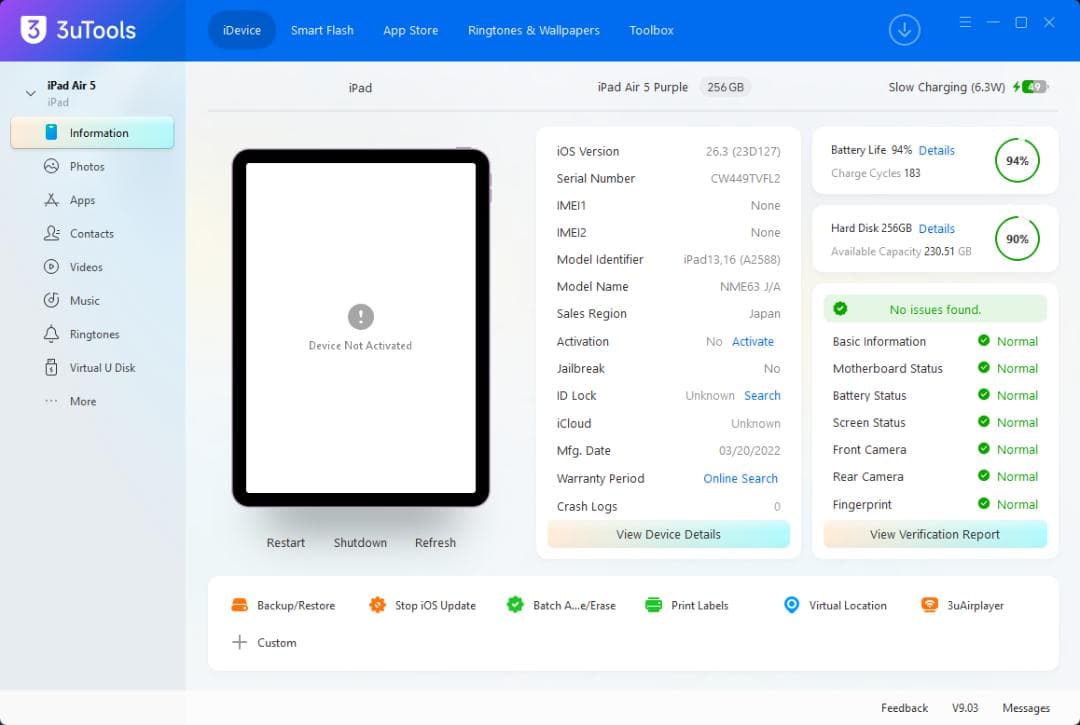
Task: Switch to the Smart Flash tab
Action: pos(322,30)
